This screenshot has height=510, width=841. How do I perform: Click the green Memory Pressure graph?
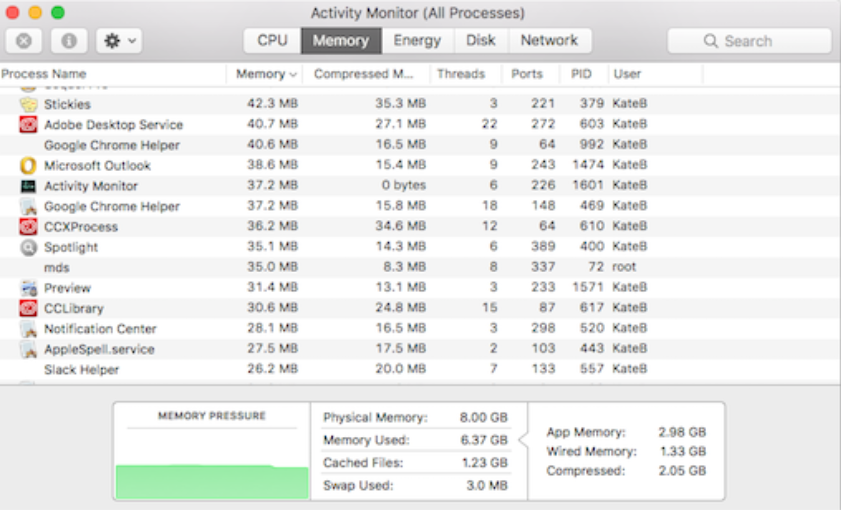pyautogui.click(x=212, y=482)
